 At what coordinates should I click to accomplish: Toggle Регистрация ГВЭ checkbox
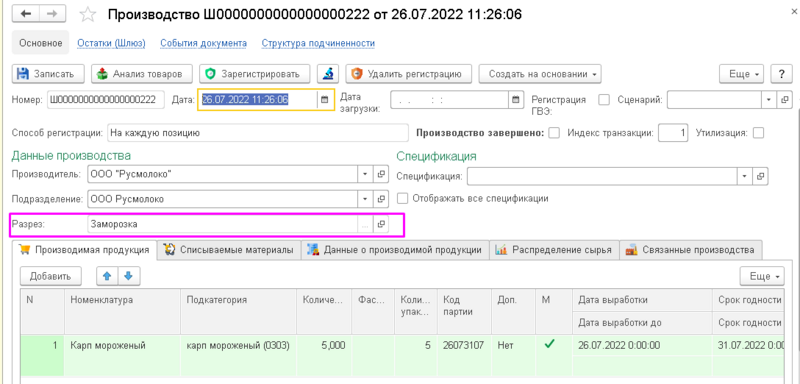click(604, 100)
